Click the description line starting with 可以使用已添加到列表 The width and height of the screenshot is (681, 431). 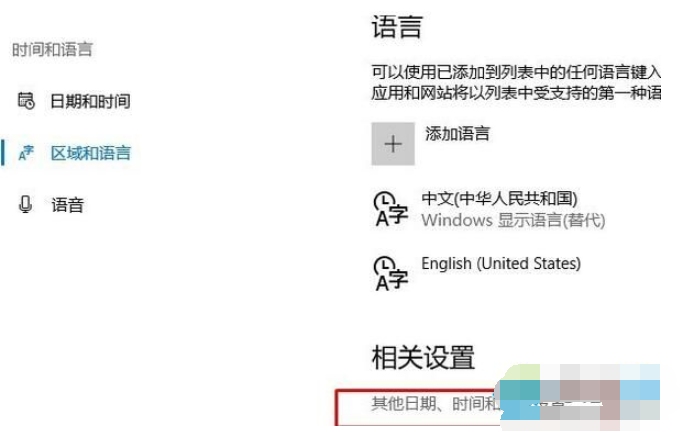point(516,71)
